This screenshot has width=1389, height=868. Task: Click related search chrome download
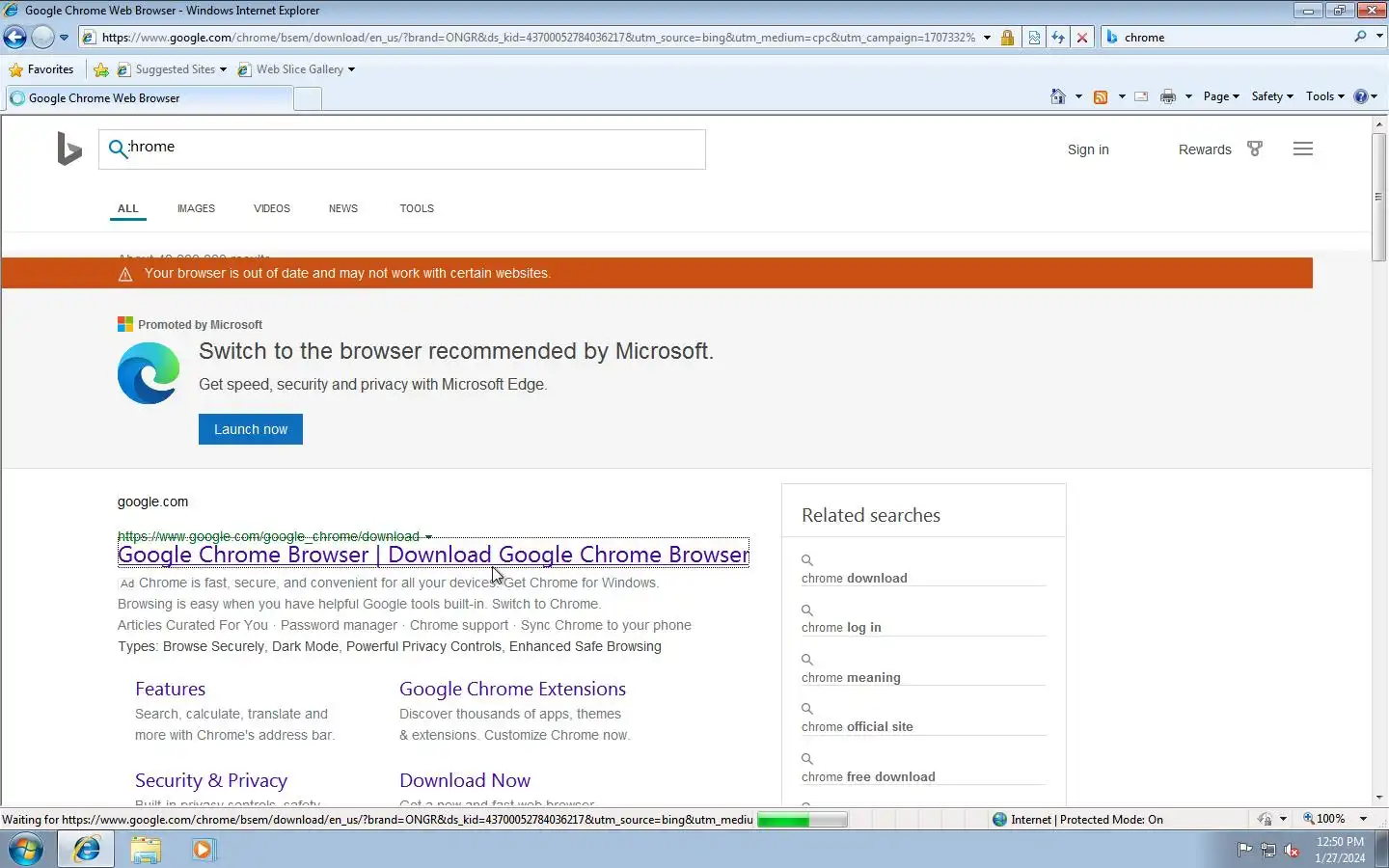click(x=855, y=578)
